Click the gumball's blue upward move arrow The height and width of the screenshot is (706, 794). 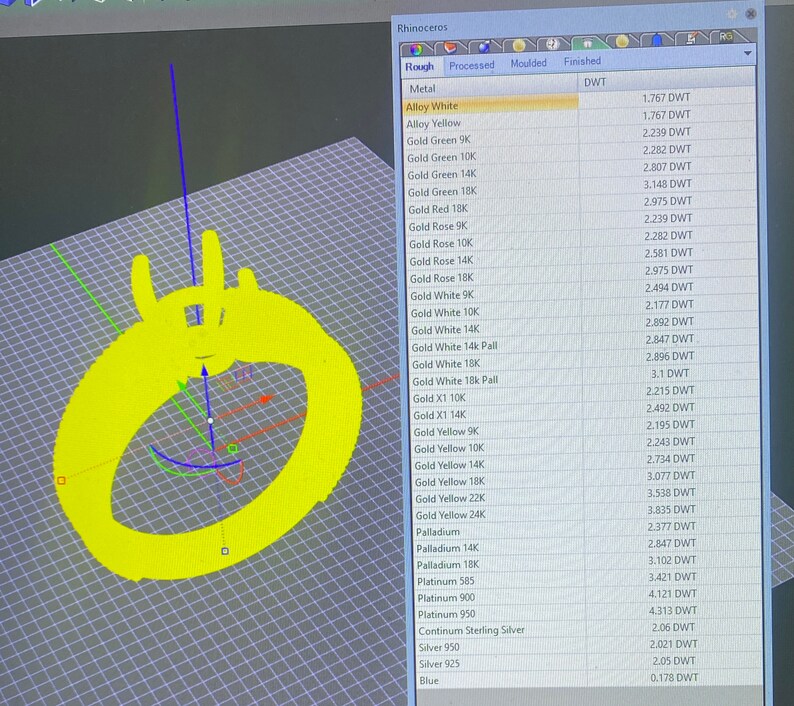(x=205, y=370)
